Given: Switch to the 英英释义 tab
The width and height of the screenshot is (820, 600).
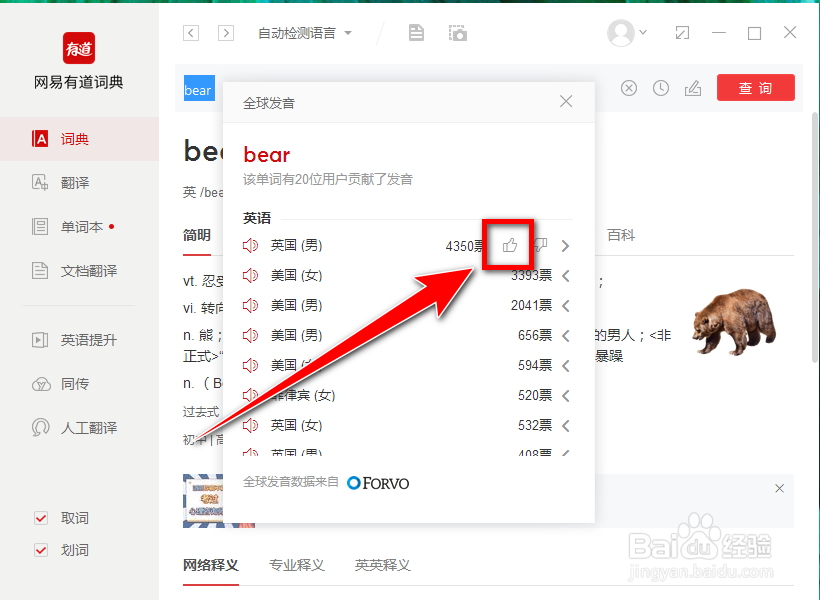Looking at the screenshot, I should pyautogui.click(x=382, y=565).
